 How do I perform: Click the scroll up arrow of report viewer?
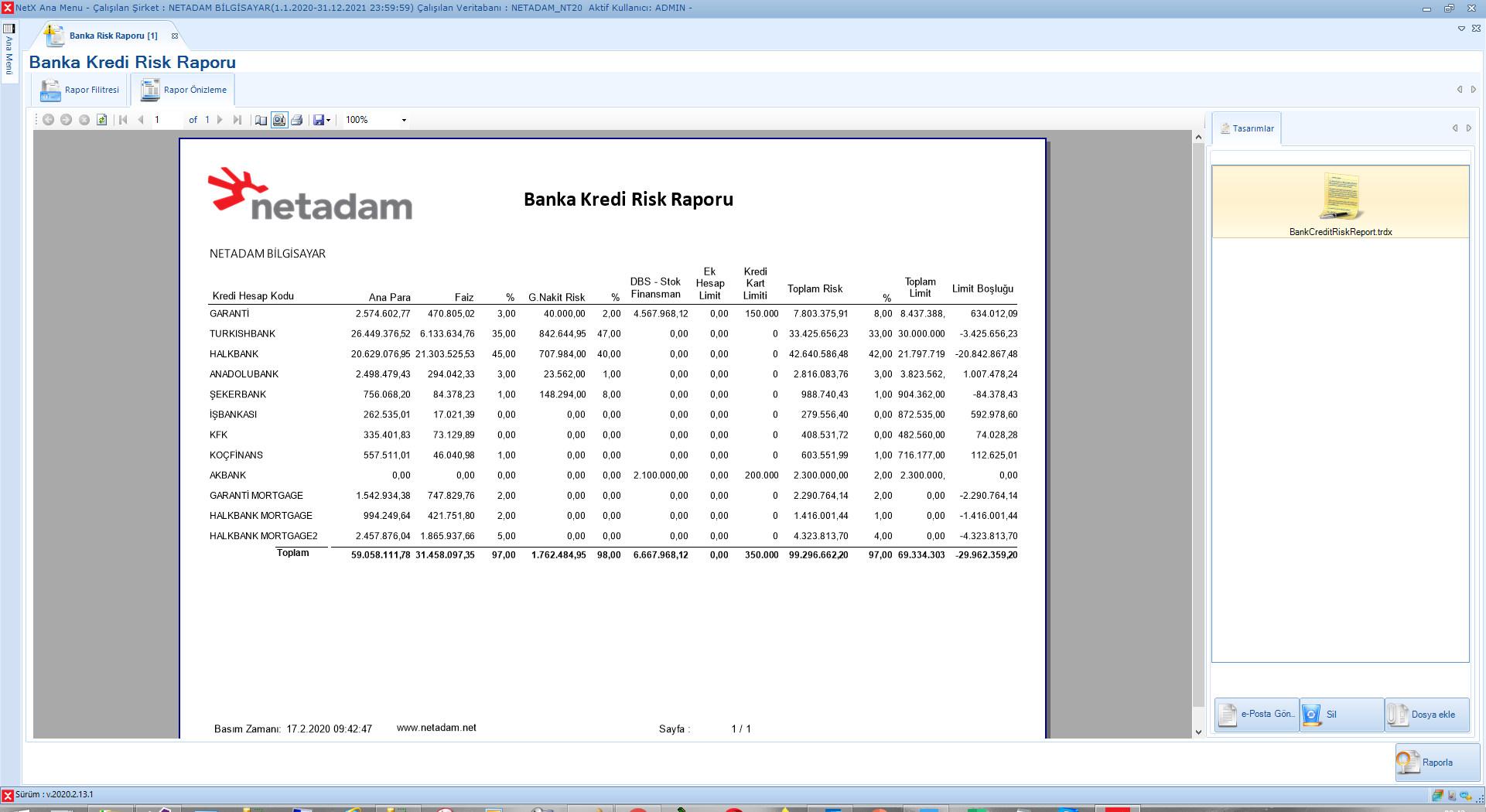(x=1198, y=137)
